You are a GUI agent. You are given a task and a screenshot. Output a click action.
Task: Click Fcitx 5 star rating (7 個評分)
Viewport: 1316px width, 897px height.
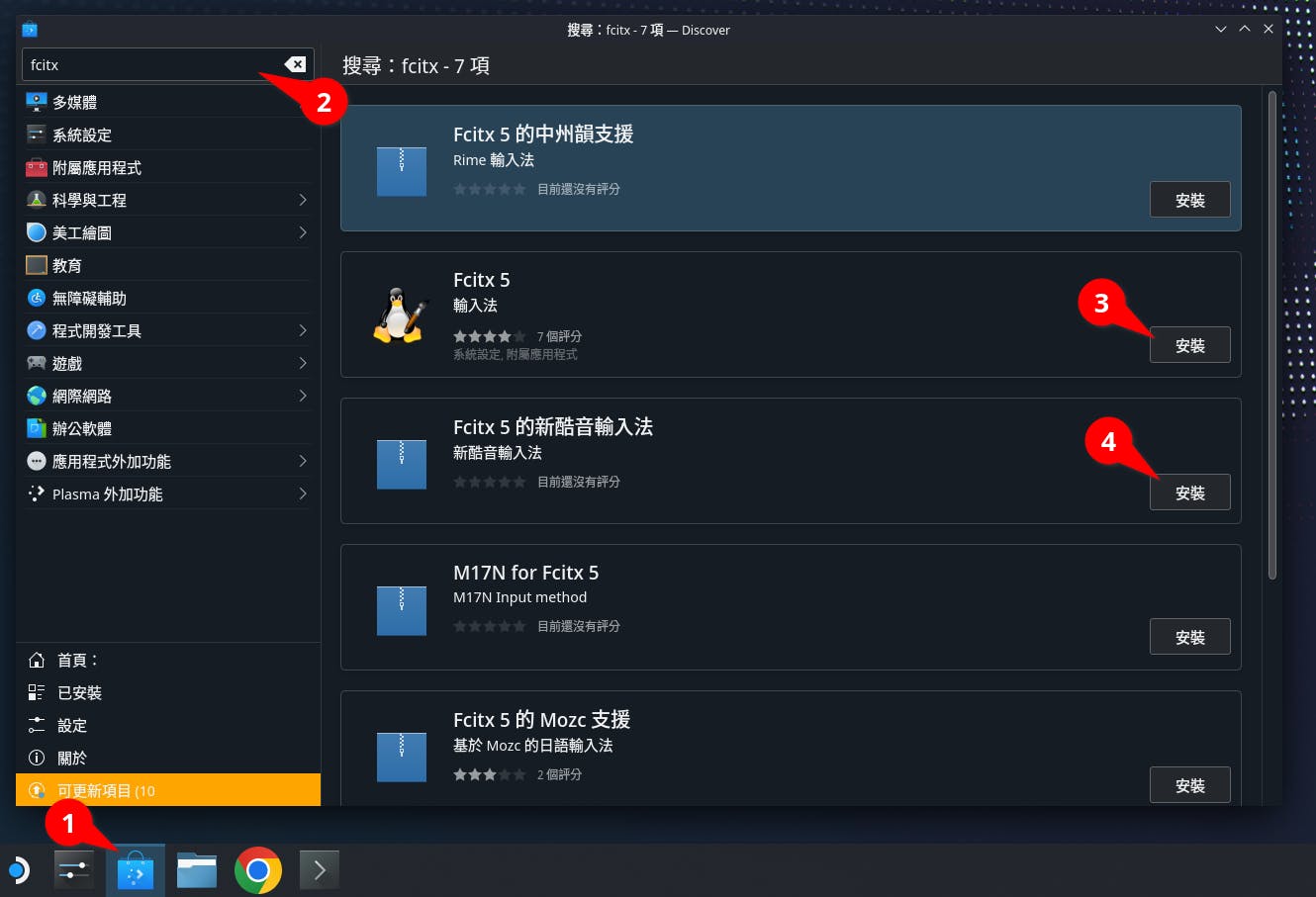coord(490,336)
